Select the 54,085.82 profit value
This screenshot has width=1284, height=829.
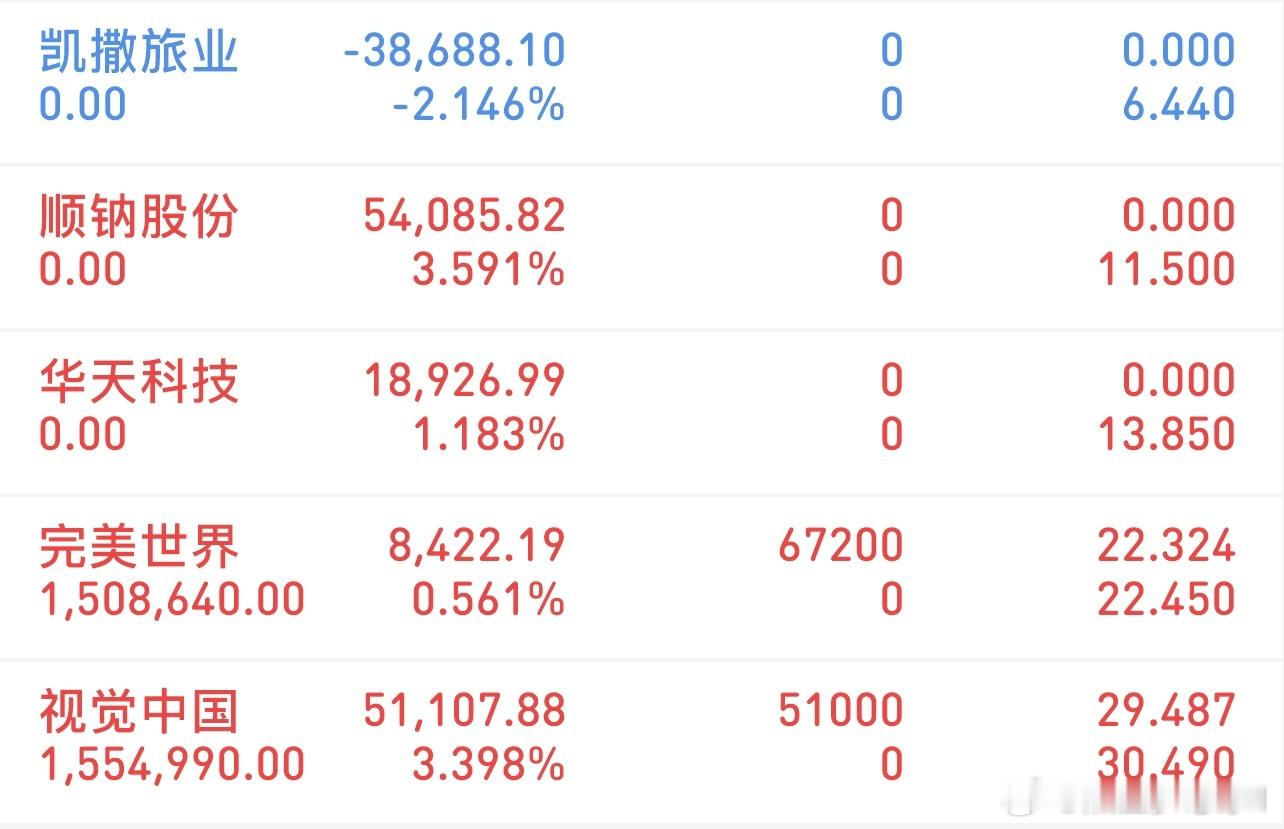tap(464, 215)
